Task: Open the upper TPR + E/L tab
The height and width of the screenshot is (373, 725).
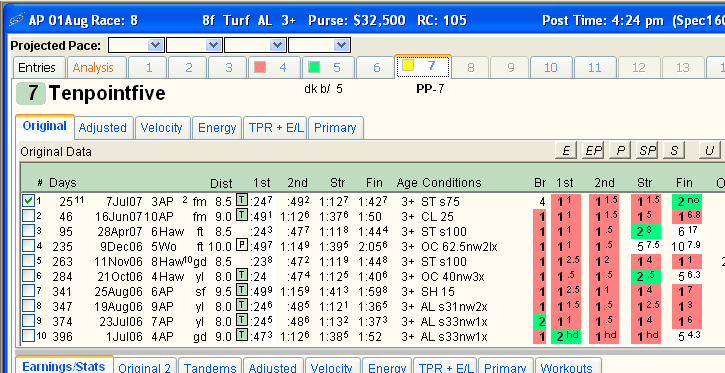Action: [x=276, y=128]
